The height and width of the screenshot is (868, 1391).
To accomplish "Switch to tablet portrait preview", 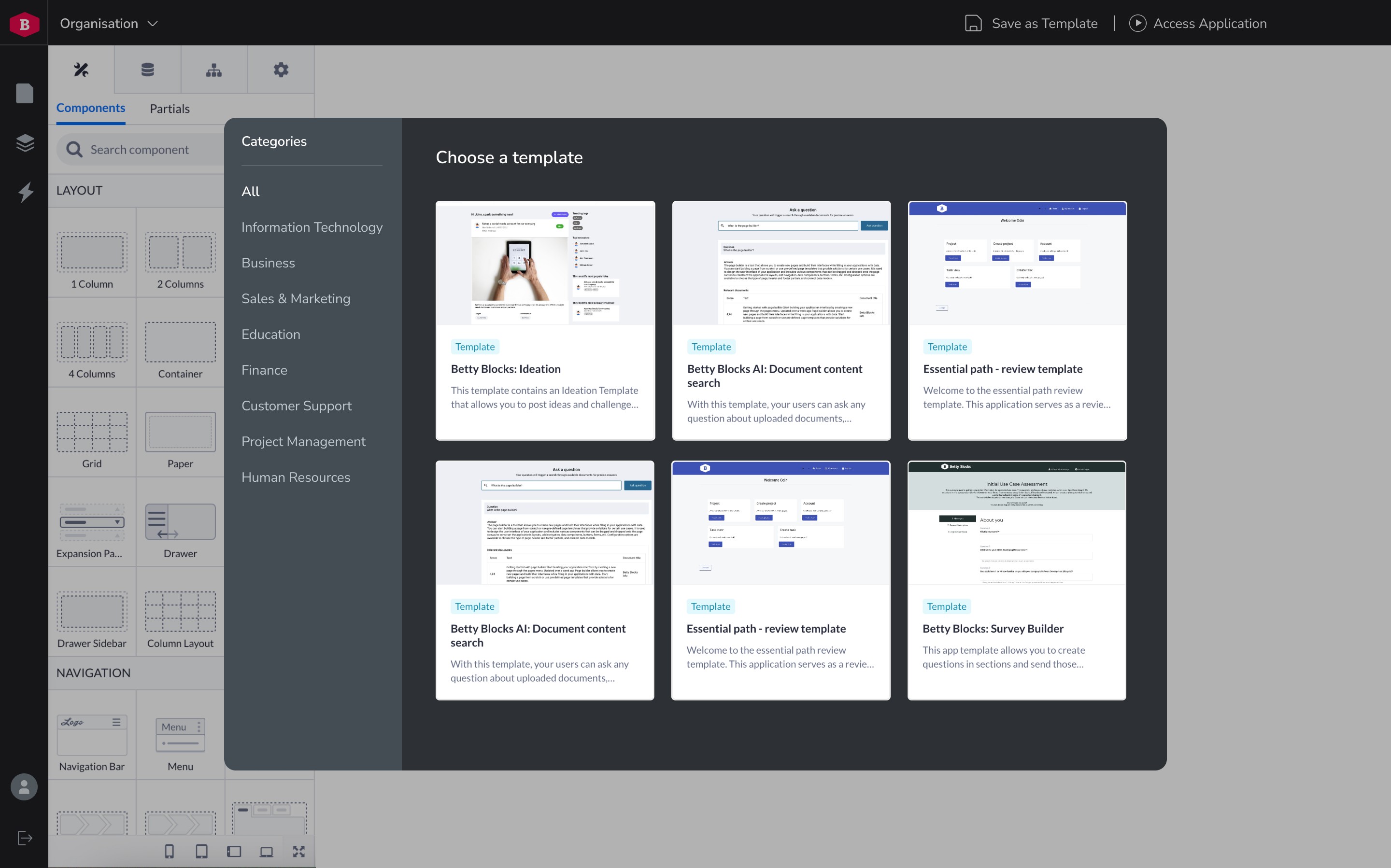I will coord(201,852).
